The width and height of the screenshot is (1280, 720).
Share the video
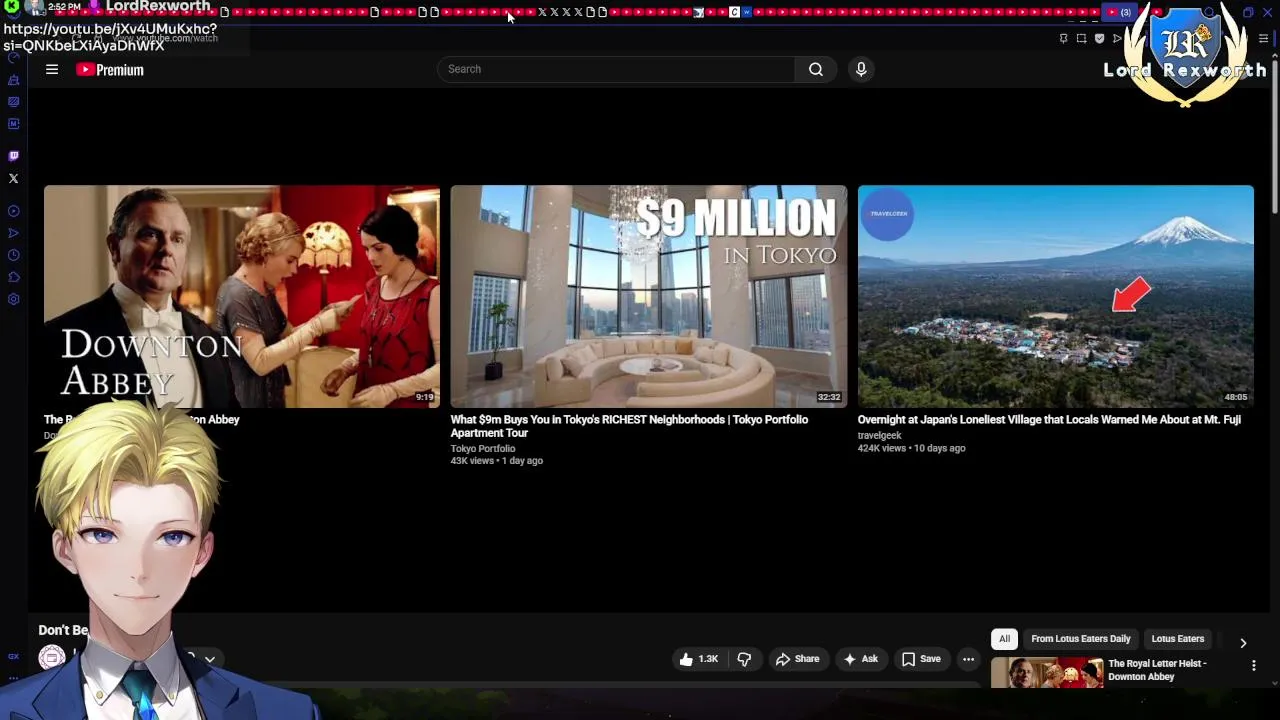[797, 659]
